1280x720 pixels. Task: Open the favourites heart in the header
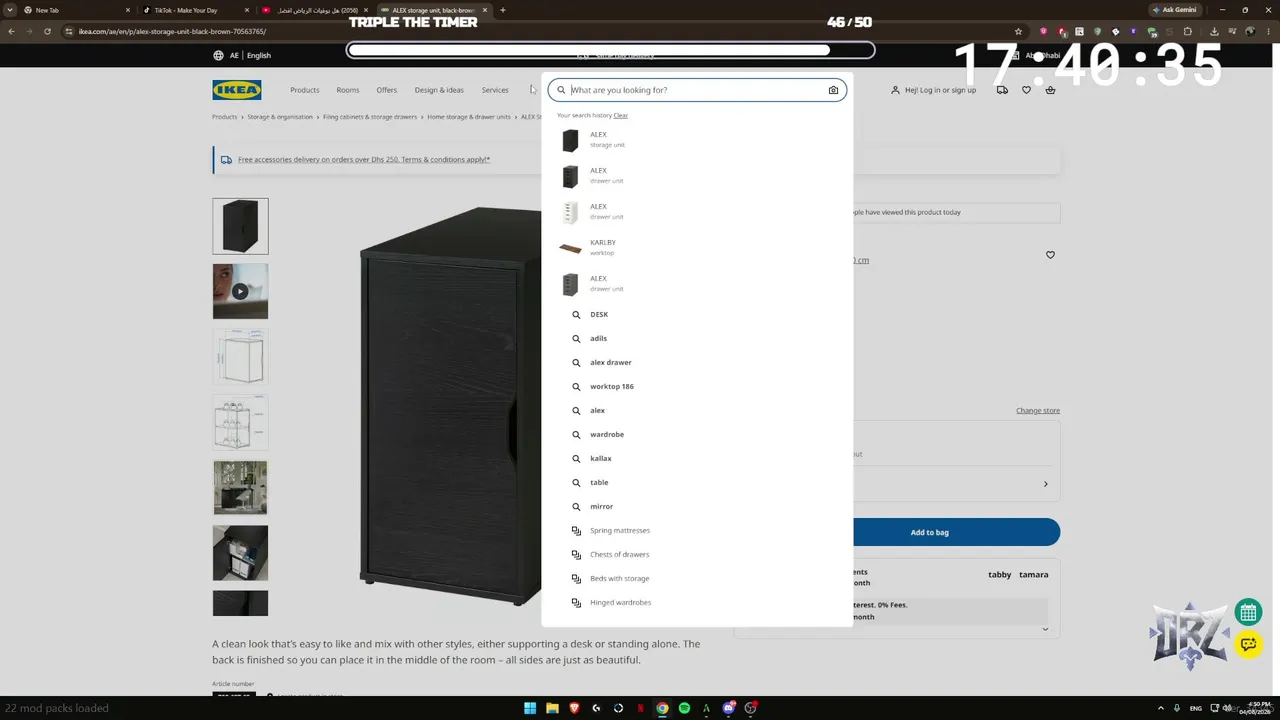[x=1026, y=90]
